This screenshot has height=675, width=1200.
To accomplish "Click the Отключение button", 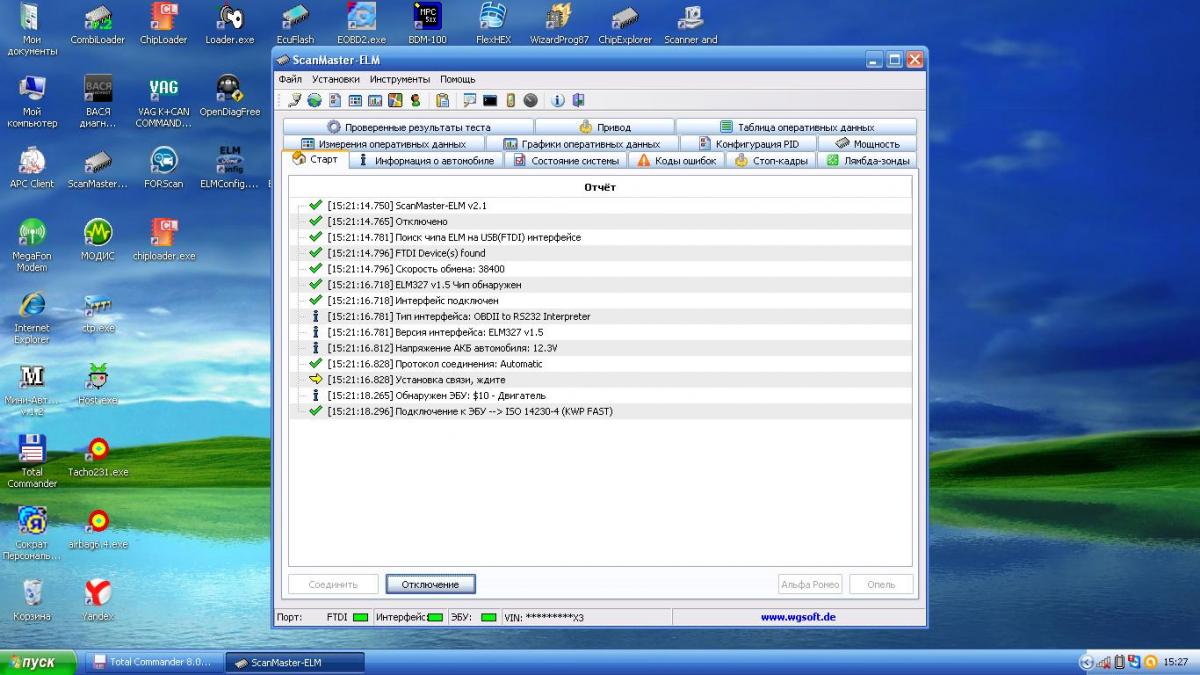I will click(430, 584).
